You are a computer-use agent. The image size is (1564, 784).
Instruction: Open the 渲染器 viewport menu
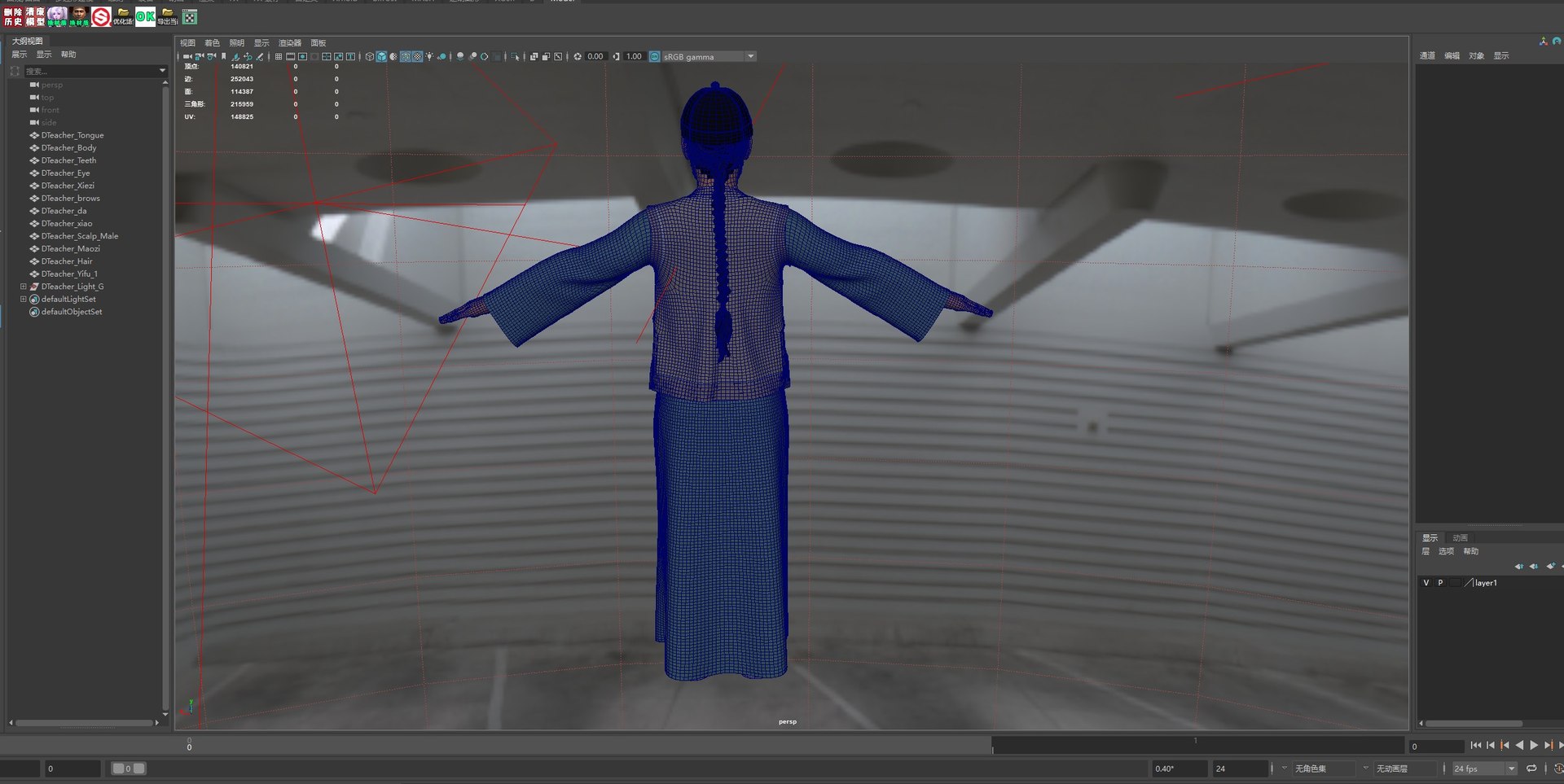[289, 43]
